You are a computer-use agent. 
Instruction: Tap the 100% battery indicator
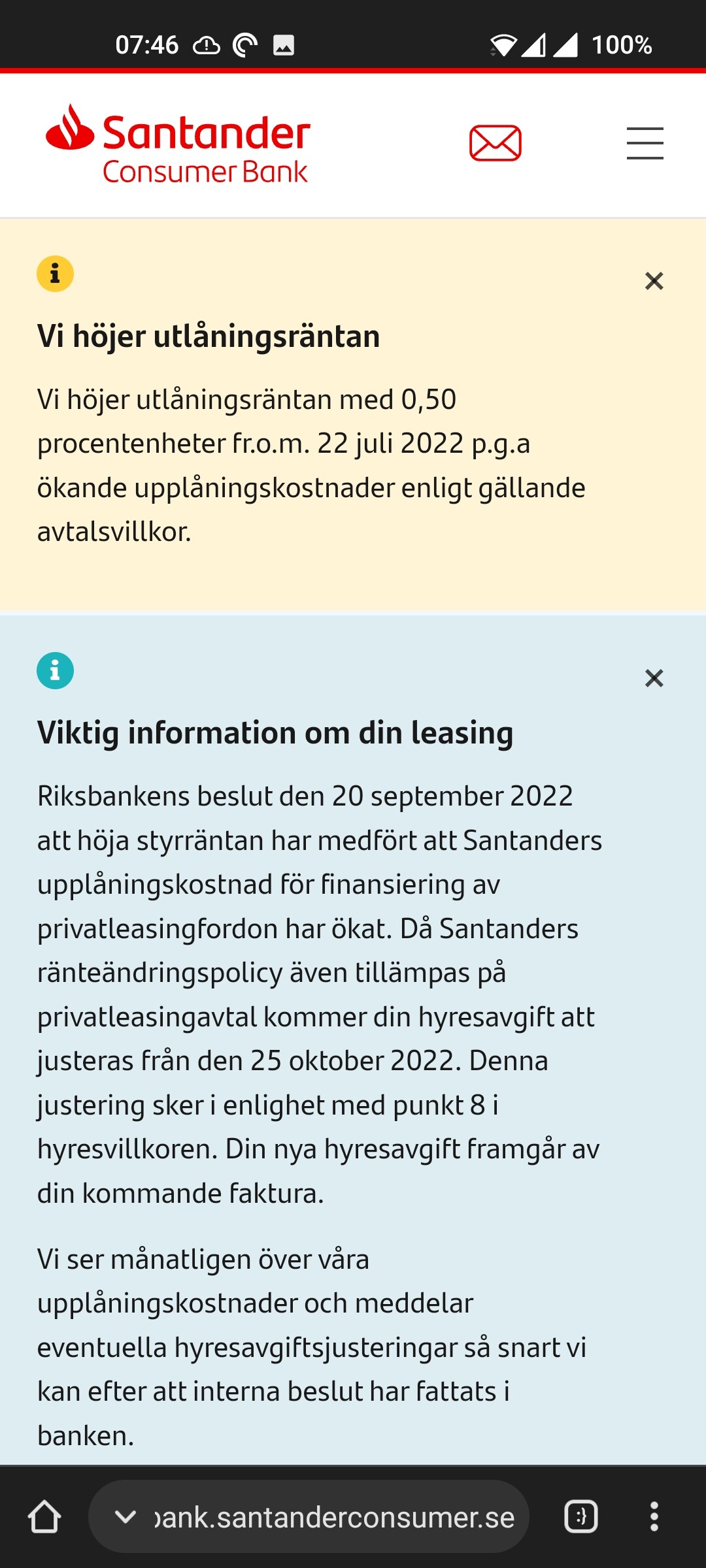[621, 46]
